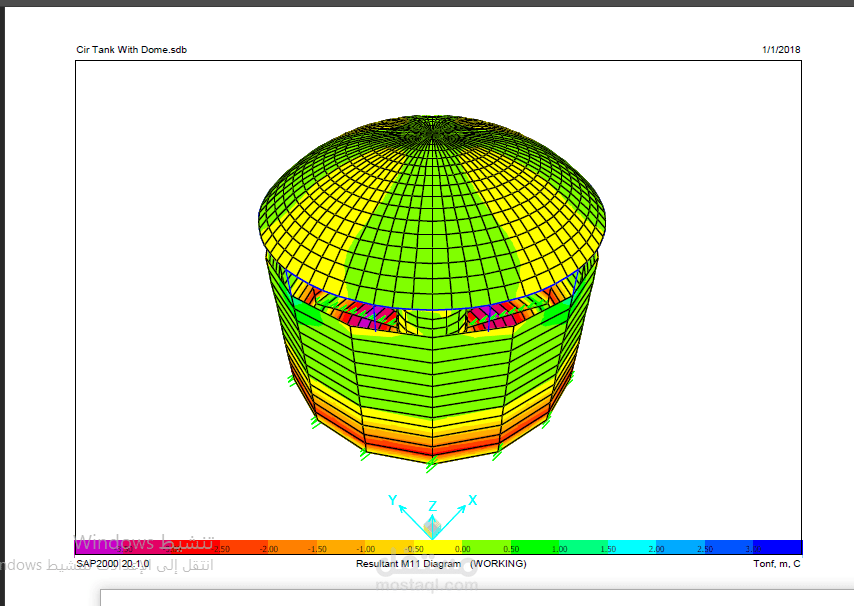
Task: Click the '0.00' value on the legend
Action: coord(462,549)
